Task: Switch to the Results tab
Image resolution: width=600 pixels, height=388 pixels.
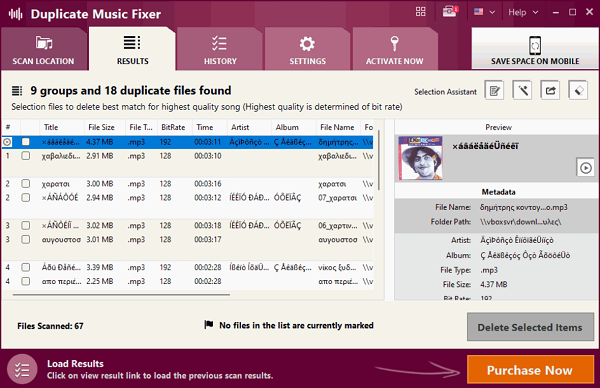Action: click(x=132, y=49)
